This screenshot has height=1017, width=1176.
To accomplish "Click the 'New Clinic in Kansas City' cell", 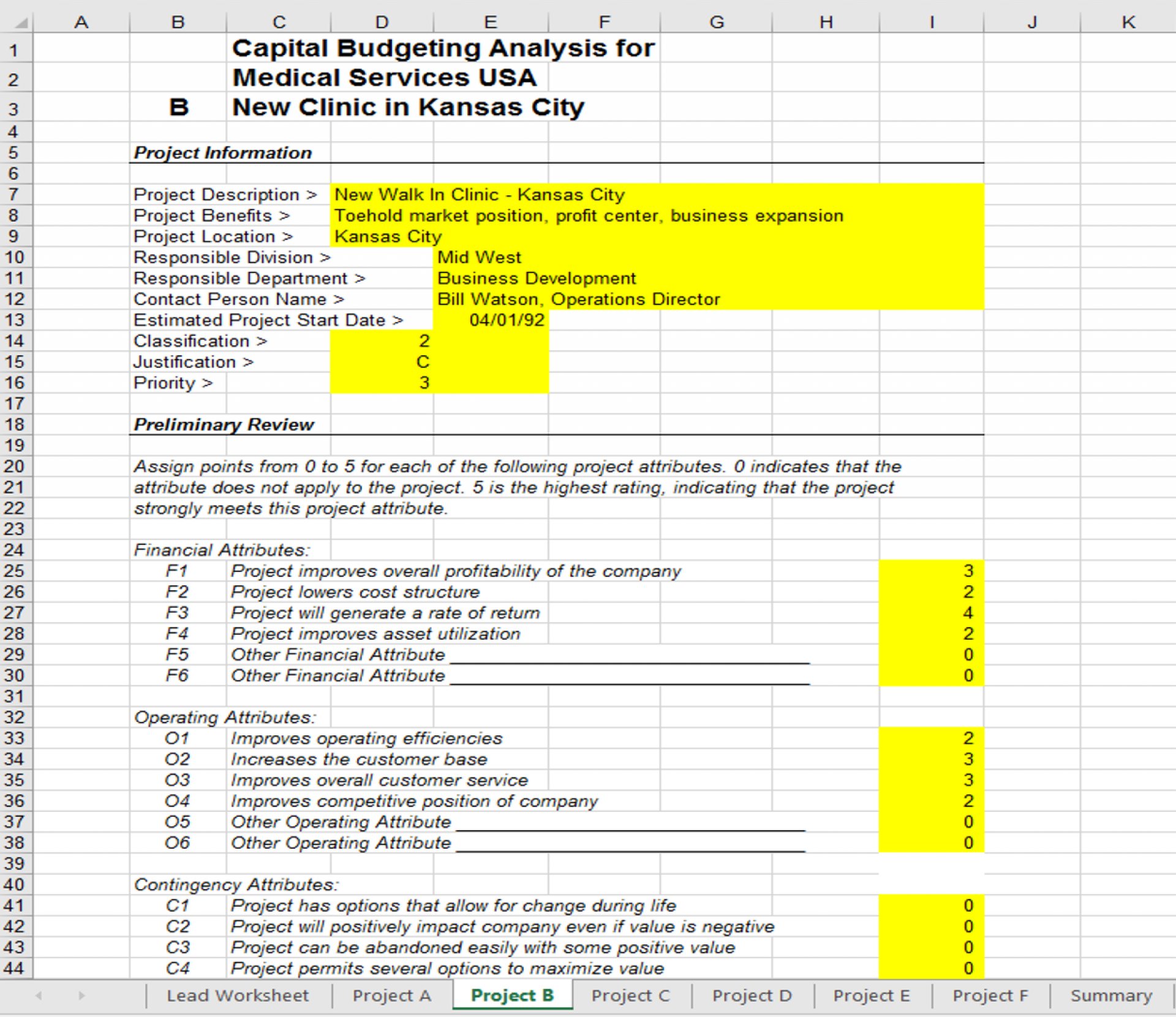I will 408,107.
